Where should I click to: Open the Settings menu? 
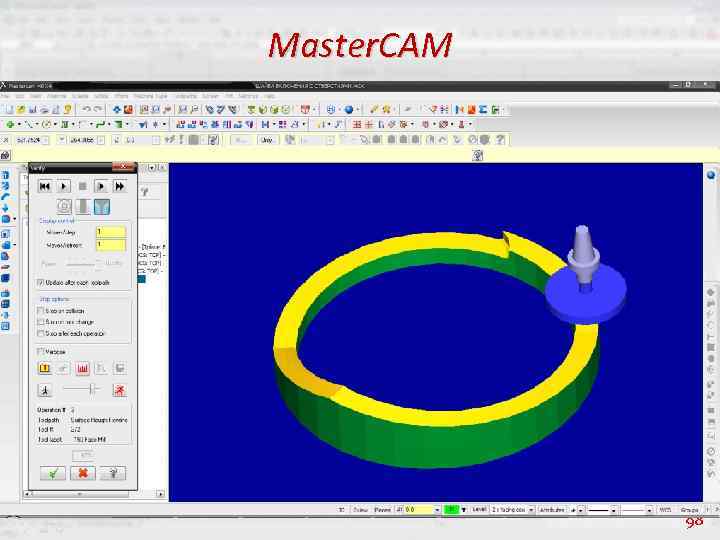pos(248,96)
